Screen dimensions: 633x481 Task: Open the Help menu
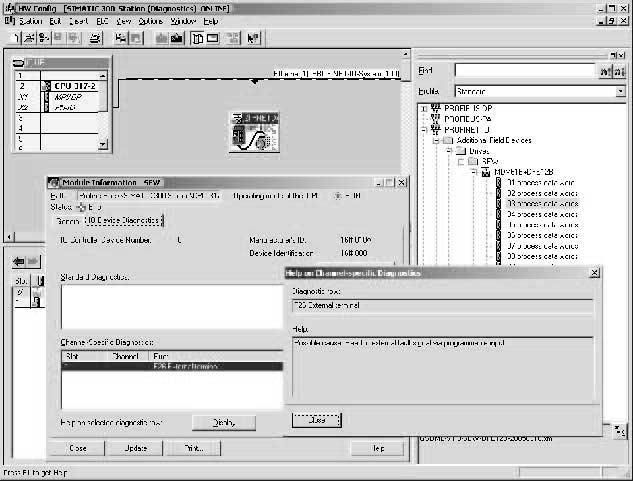pos(211,21)
